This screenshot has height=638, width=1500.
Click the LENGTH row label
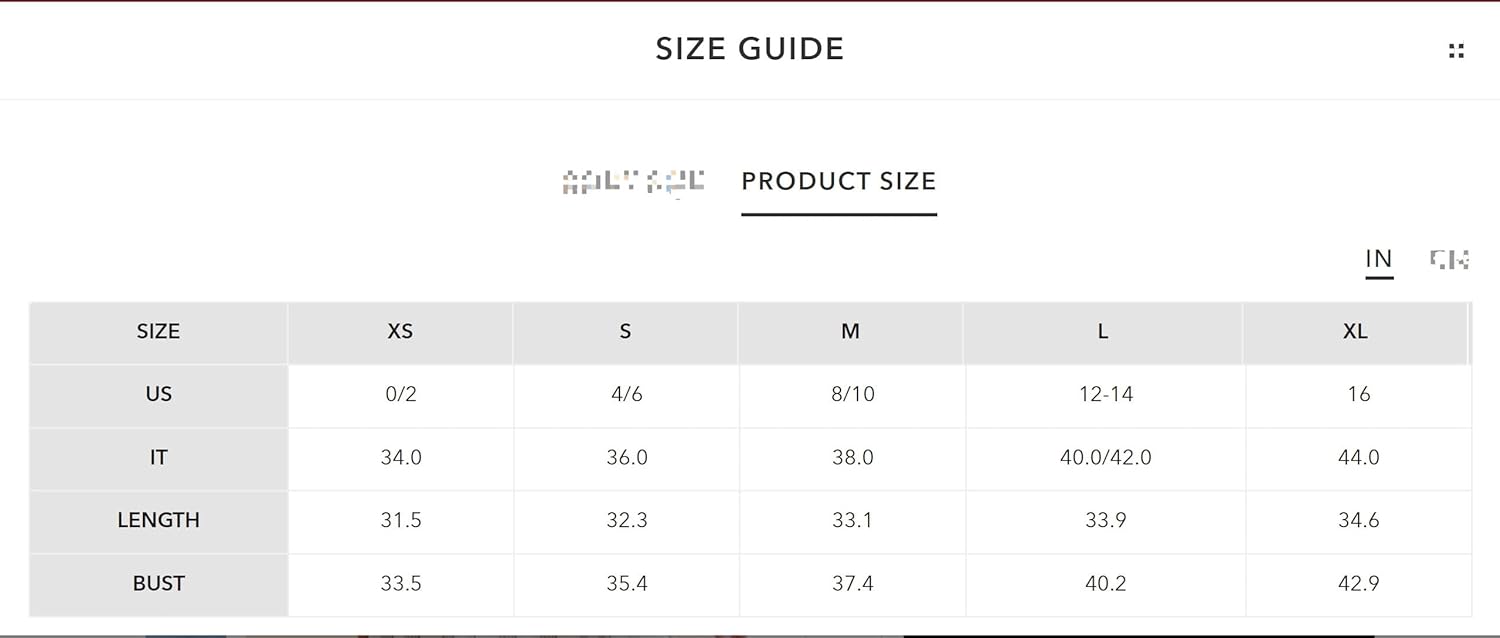tap(159, 521)
